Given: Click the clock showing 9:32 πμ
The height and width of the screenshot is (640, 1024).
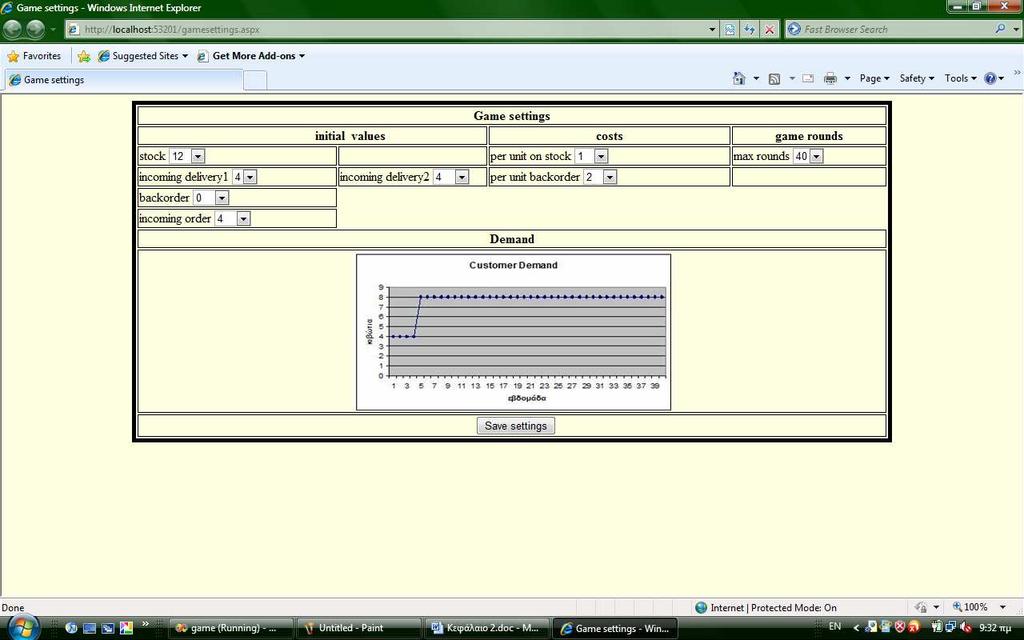Looking at the screenshot, I should tap(995, 628).
